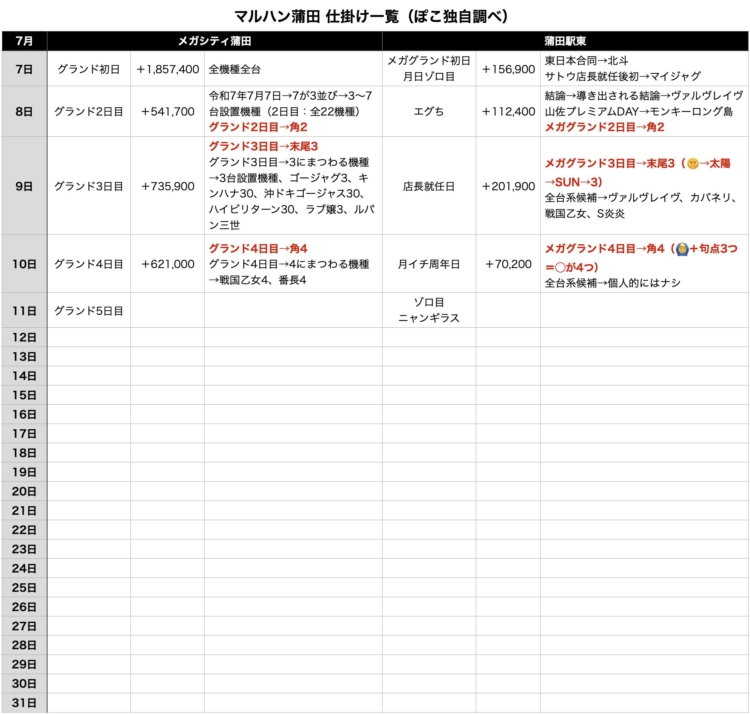Image resolution: width=750 pixels, height=714 pixels.
Task: Select the 7月 header cell
Action: [x=24, y=41]
